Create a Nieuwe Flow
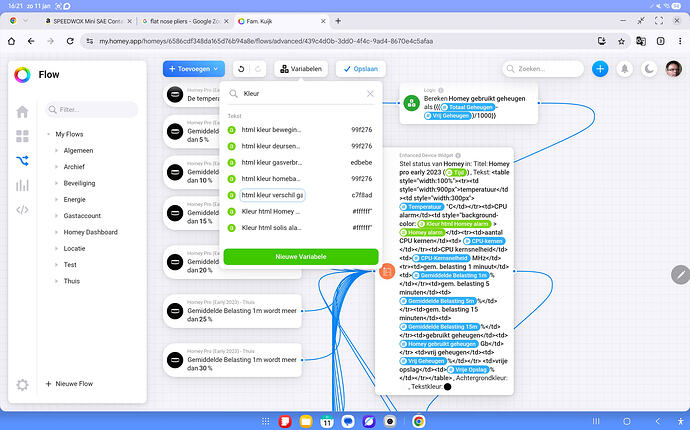The height and width of the screenshot is (430, 690). pyautogui.click(x=70, y=384)
